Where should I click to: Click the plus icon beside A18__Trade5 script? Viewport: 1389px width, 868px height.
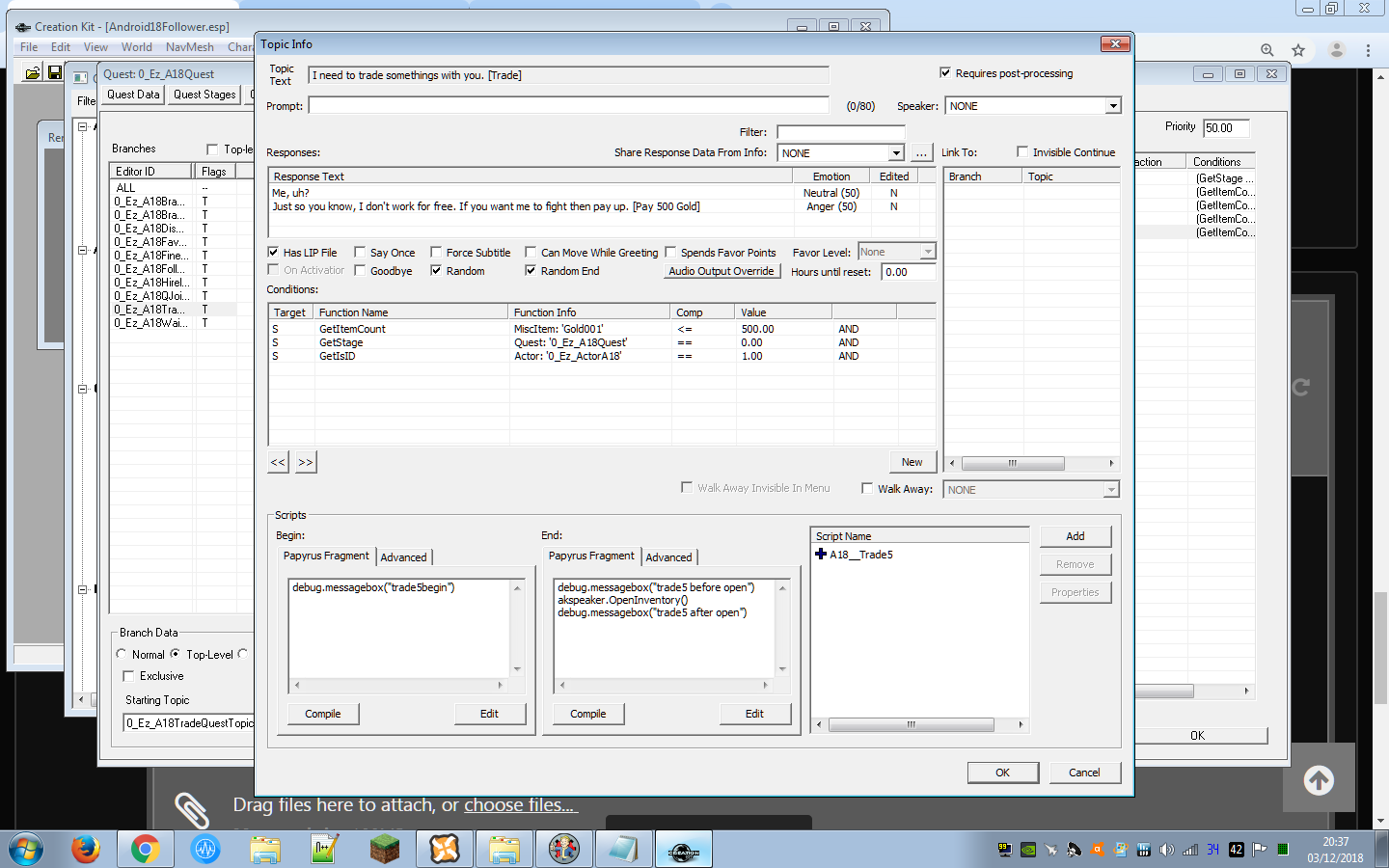[x=821, y=554]
